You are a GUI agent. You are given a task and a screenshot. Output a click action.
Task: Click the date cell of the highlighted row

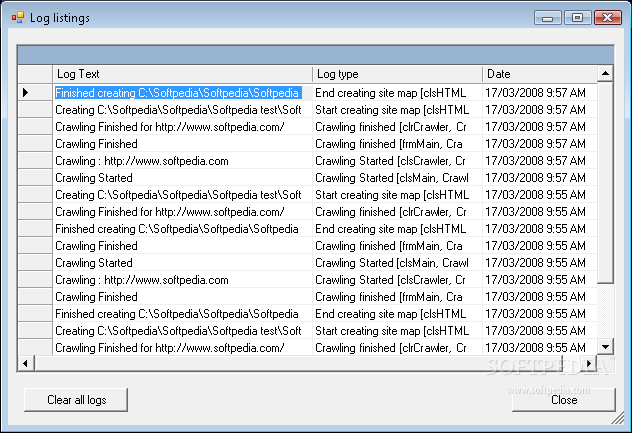[539, 93]
